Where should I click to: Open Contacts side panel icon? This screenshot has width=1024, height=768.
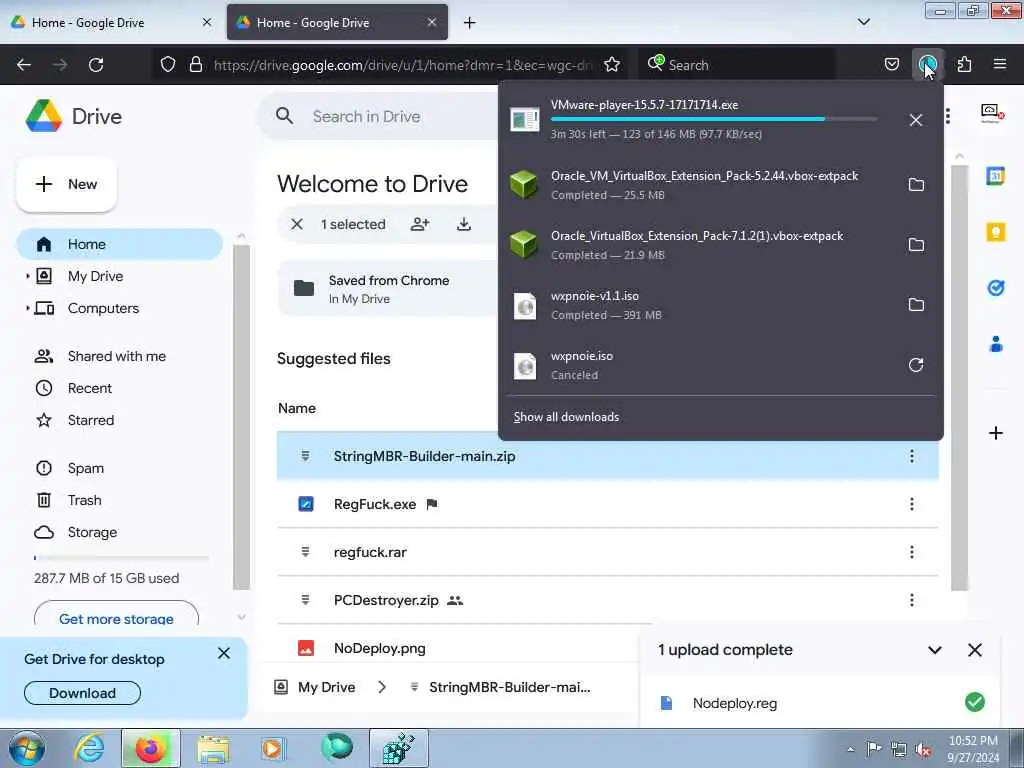pyautogui.click(x=995, y=344)
